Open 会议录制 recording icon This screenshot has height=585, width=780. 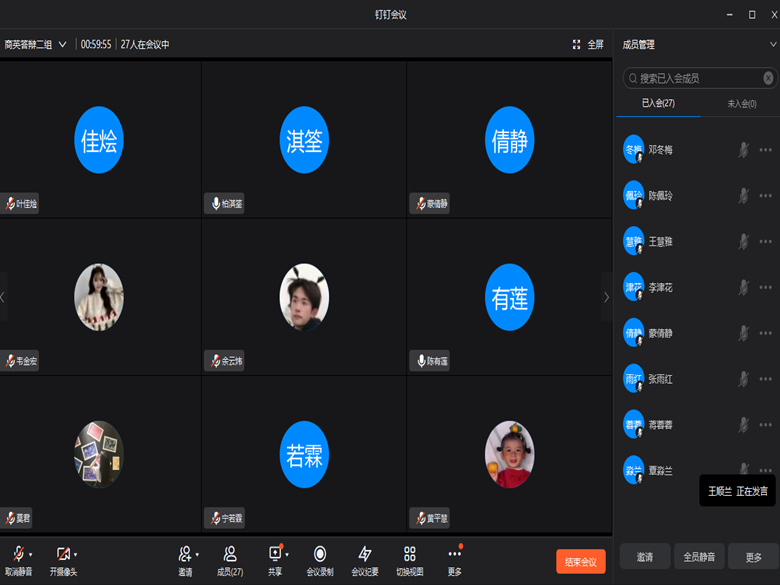tap(319, 554)
